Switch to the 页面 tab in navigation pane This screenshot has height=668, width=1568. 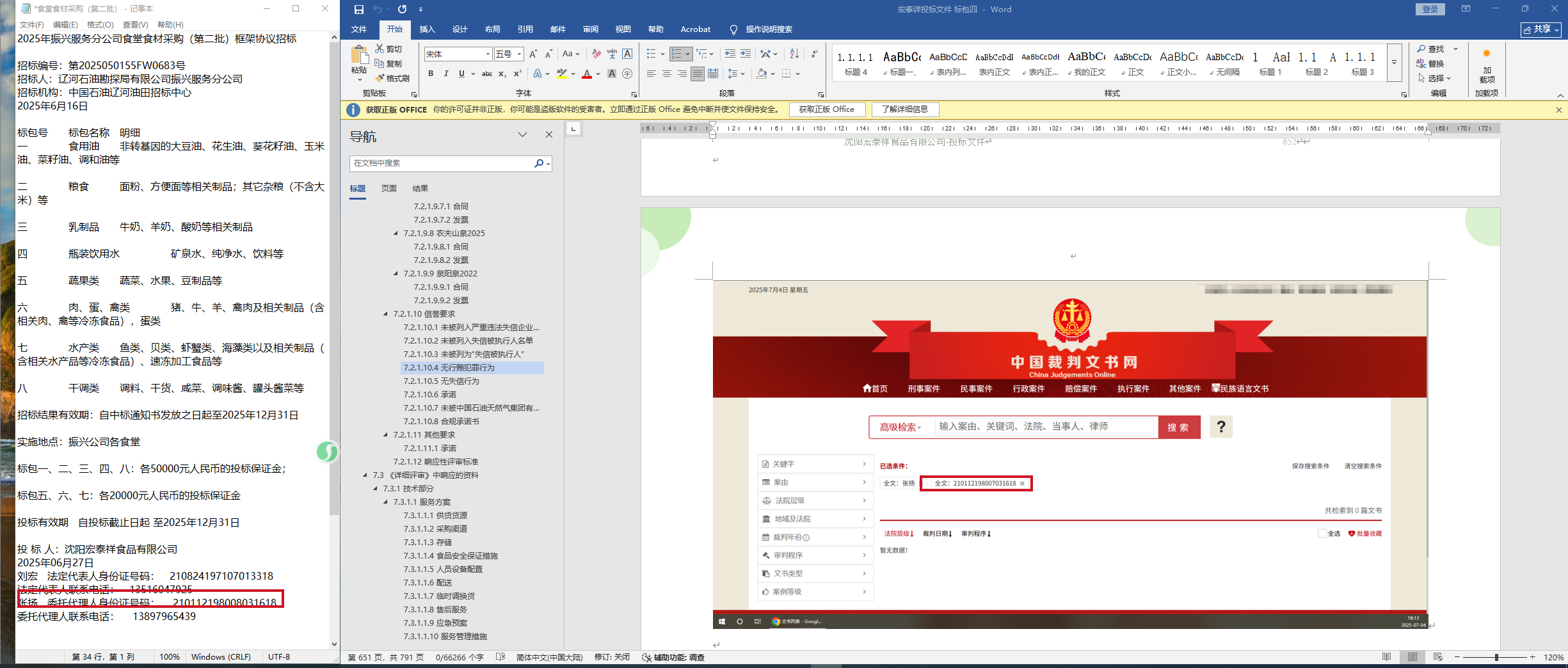[389, 189]
